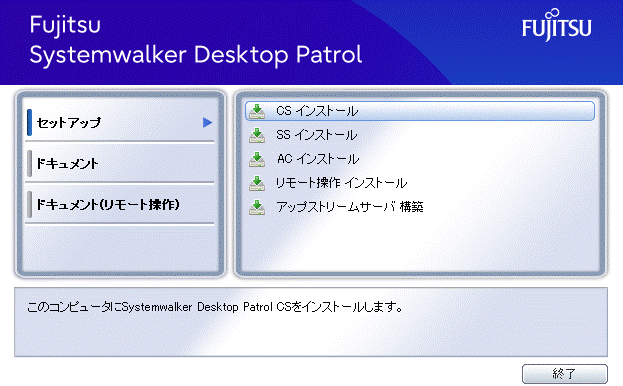Image resolution: width=623 pixels, height=386 pixels.
Task: Open the セットアップ menu category
Action: [x=120, y=122]
